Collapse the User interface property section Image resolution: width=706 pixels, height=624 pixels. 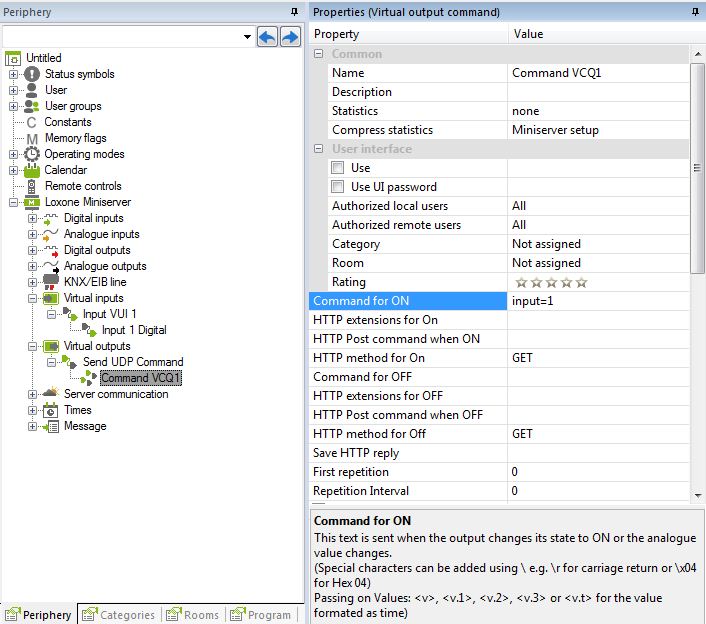(x=318, y=149)
